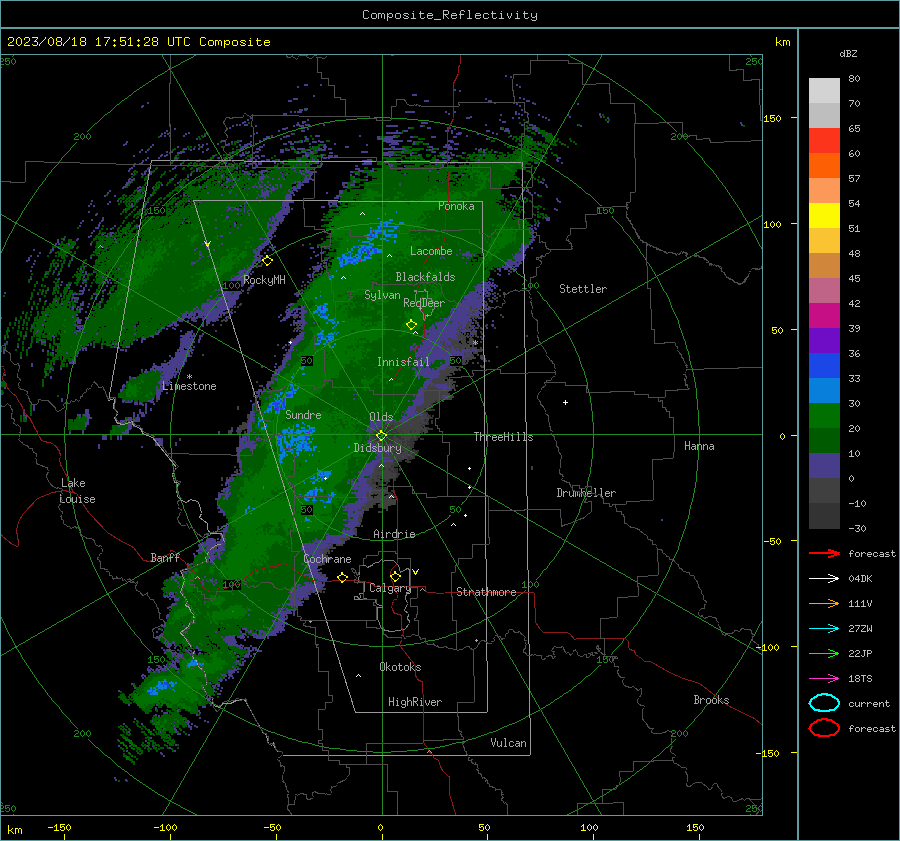Screen dimensions: 900x841
Task: Click the purple-gray 10 dBZ color swatch
Action: pyautogui.click(x=824, y=466)
